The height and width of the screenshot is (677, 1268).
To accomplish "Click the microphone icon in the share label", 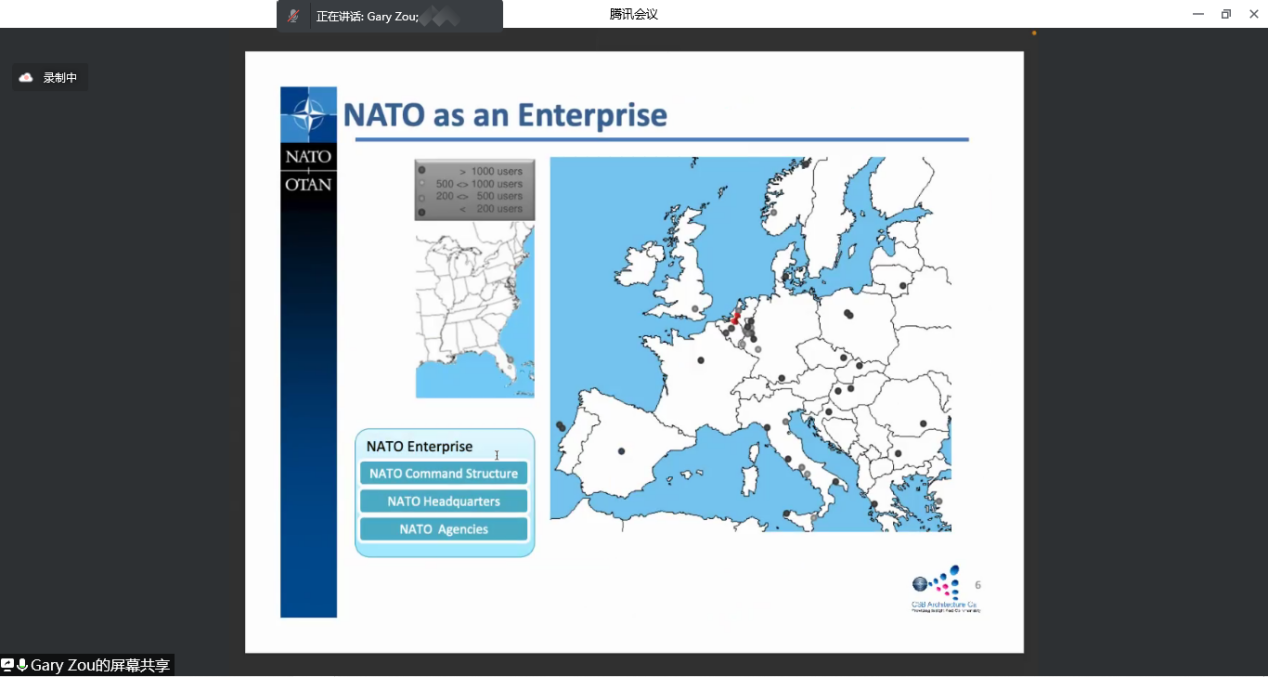I will point(22,665).
